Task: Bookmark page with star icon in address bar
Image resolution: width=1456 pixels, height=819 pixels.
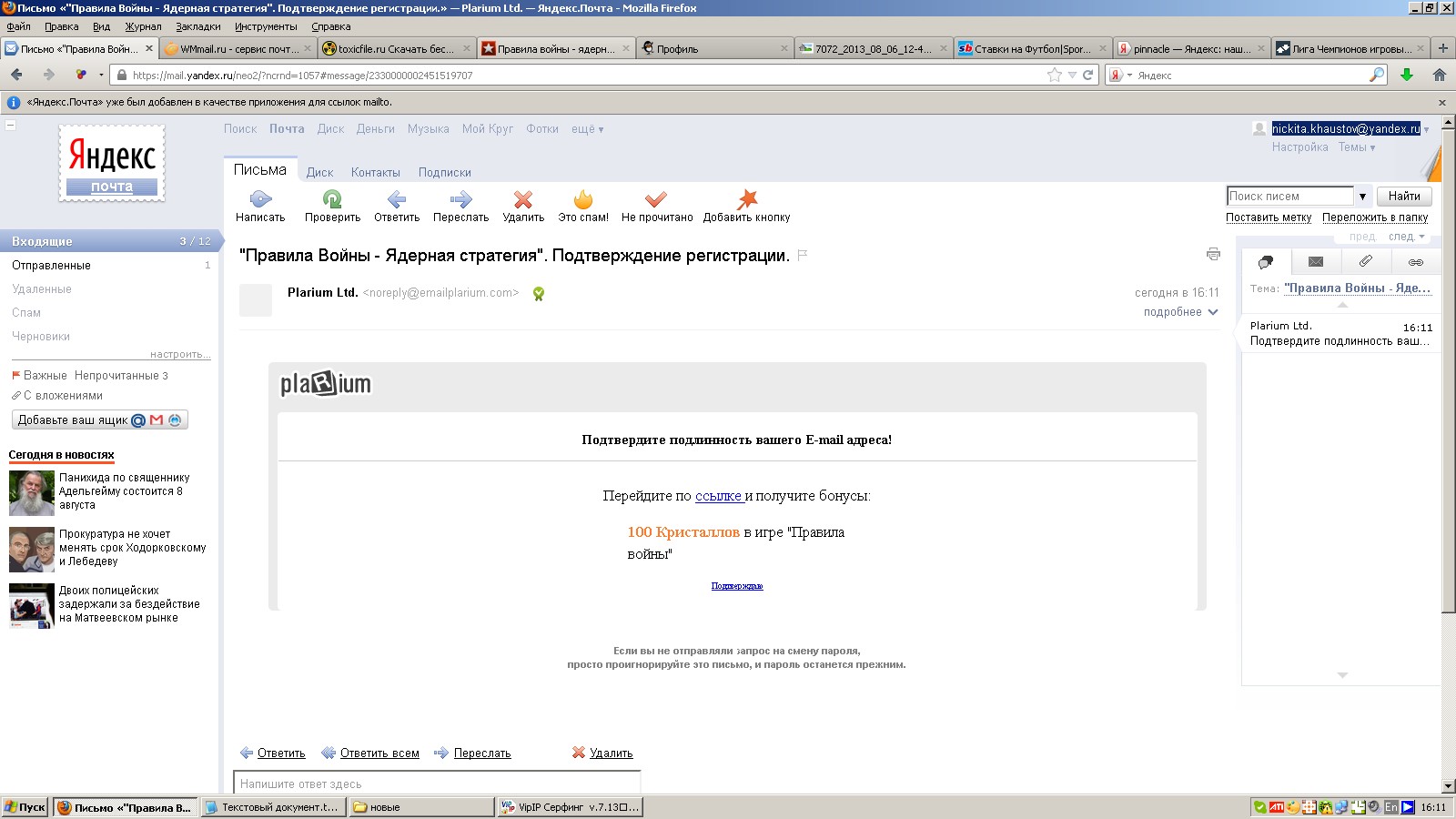Action: pyautogui.click(x=1055, y=75)
